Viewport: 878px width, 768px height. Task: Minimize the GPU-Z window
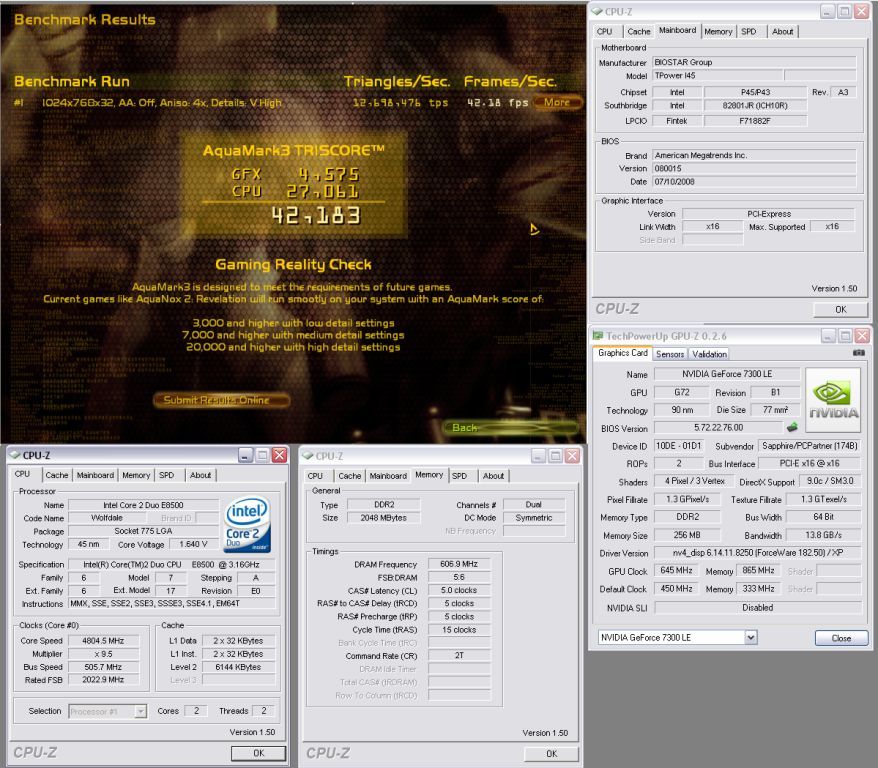click(828, 336)
